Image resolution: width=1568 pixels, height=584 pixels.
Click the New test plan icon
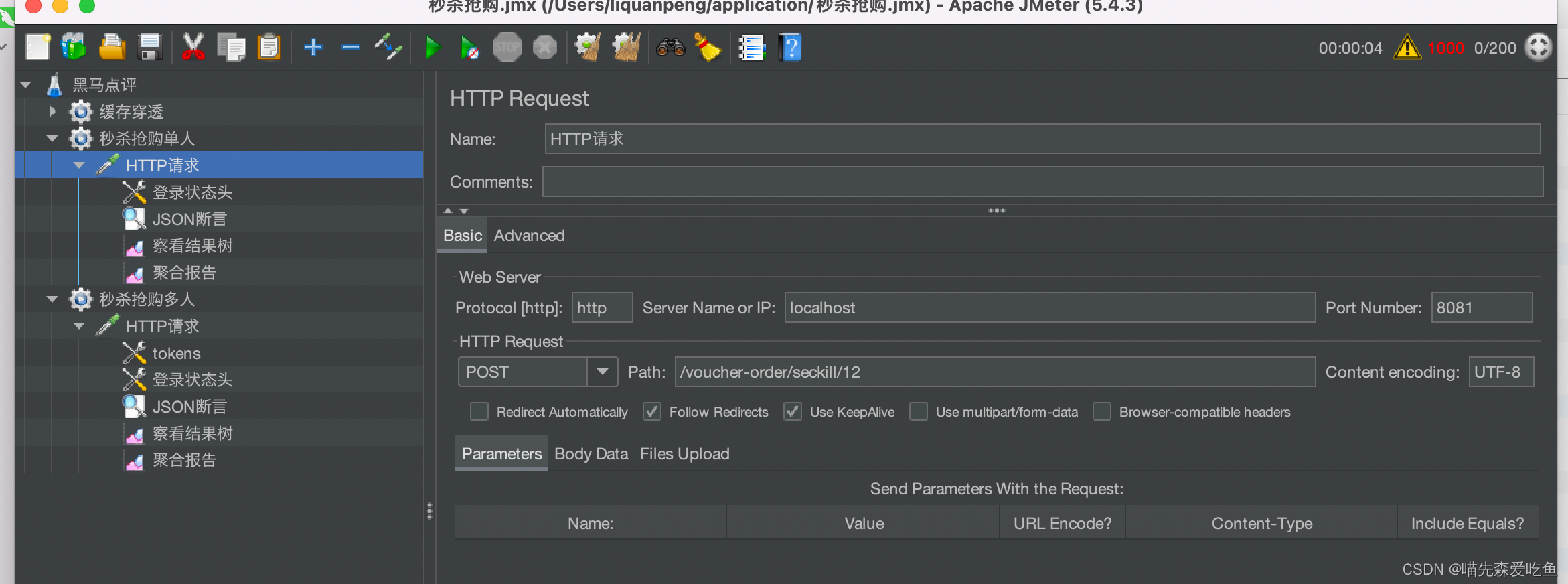pos(38,48)
